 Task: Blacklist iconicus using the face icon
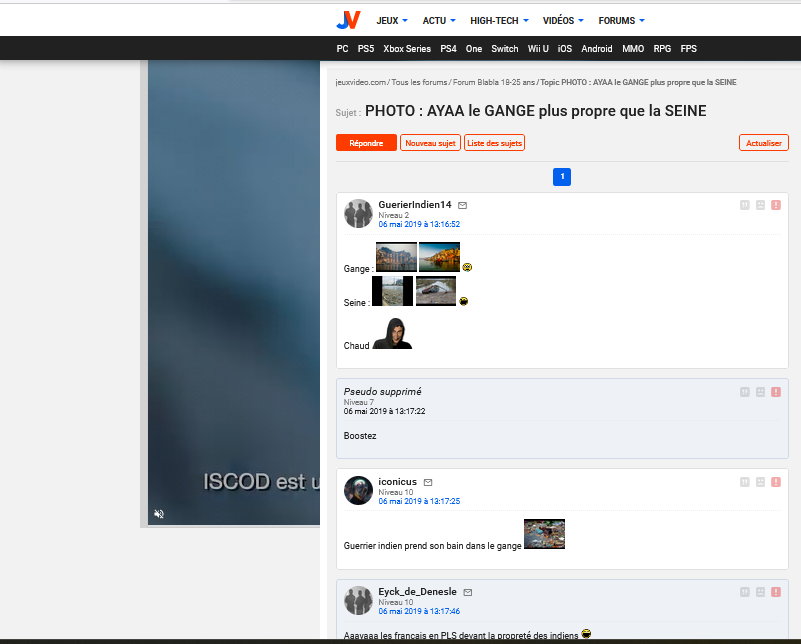pyautogui.click(x=760, y=482)
